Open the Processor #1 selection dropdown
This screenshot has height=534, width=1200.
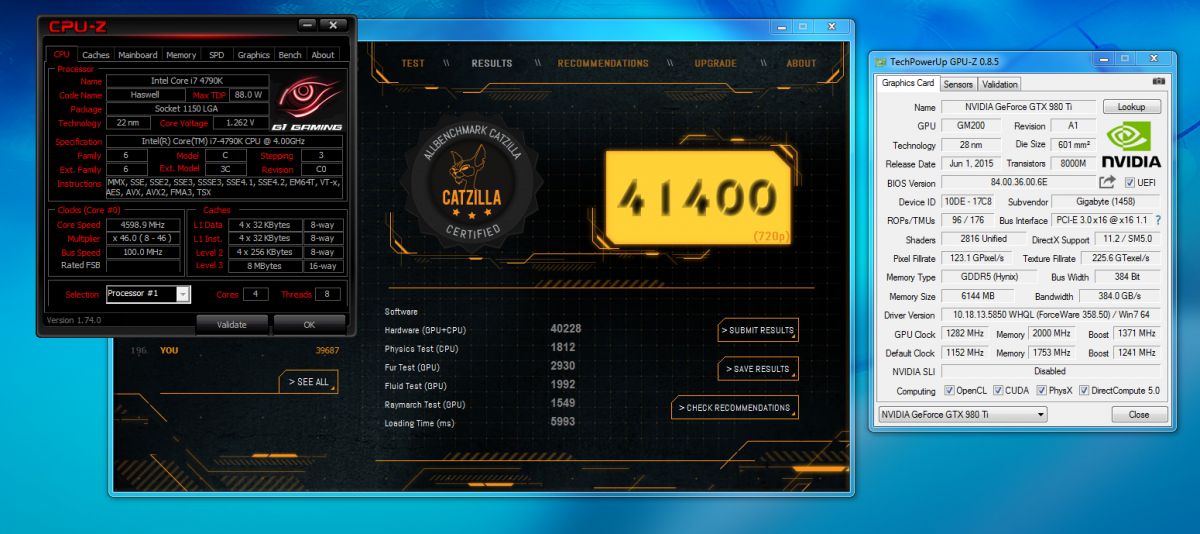[x=148, y=294]
